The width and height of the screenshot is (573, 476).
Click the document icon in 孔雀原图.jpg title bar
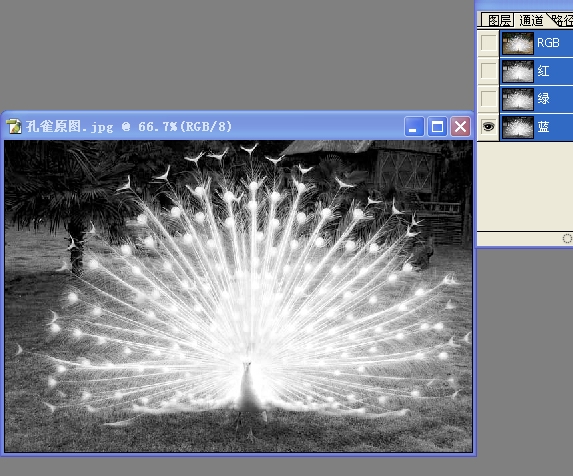pos(14,127)
